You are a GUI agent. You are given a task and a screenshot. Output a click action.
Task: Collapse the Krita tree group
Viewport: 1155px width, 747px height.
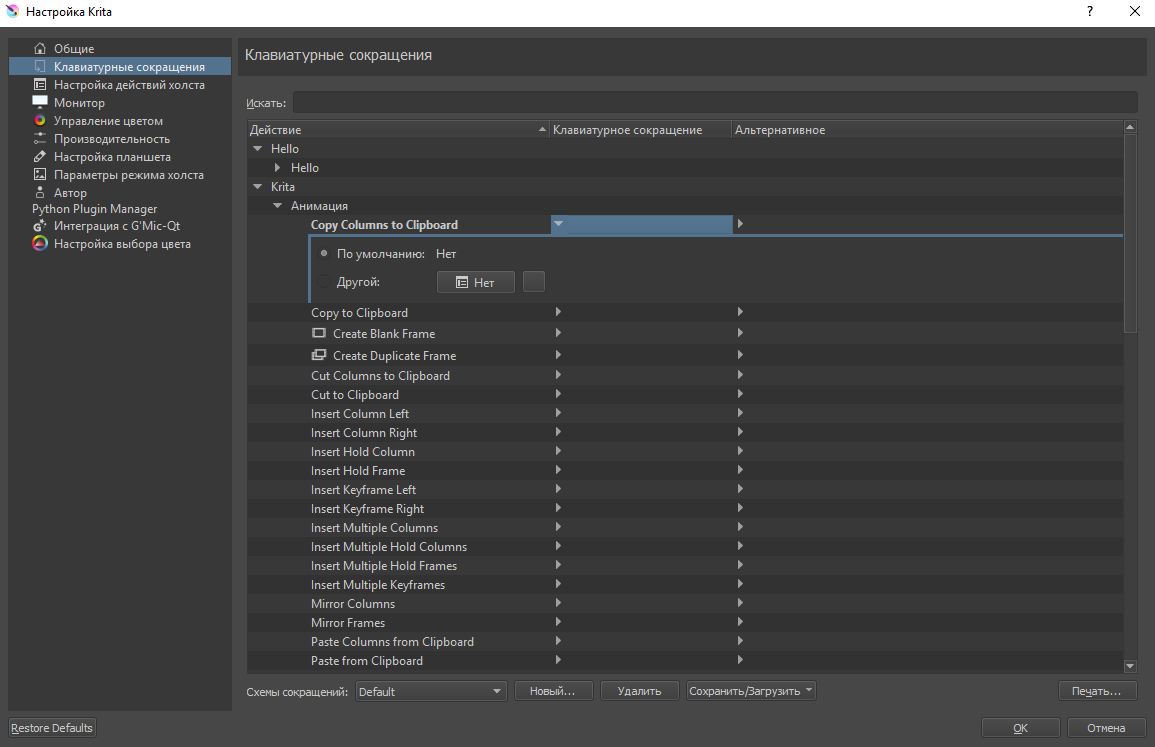coord(258,187)
